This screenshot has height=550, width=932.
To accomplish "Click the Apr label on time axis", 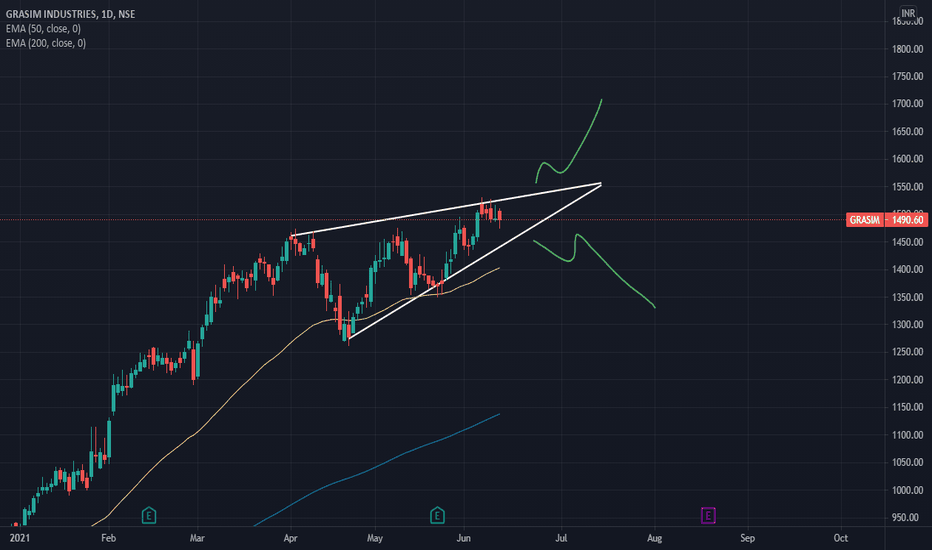I will point(290,538).
